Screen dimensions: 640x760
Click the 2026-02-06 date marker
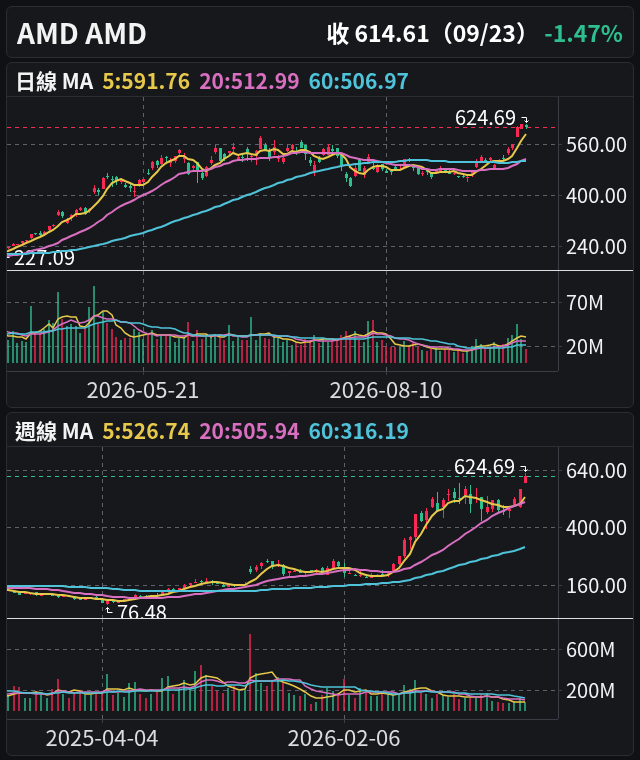[344, 739]
